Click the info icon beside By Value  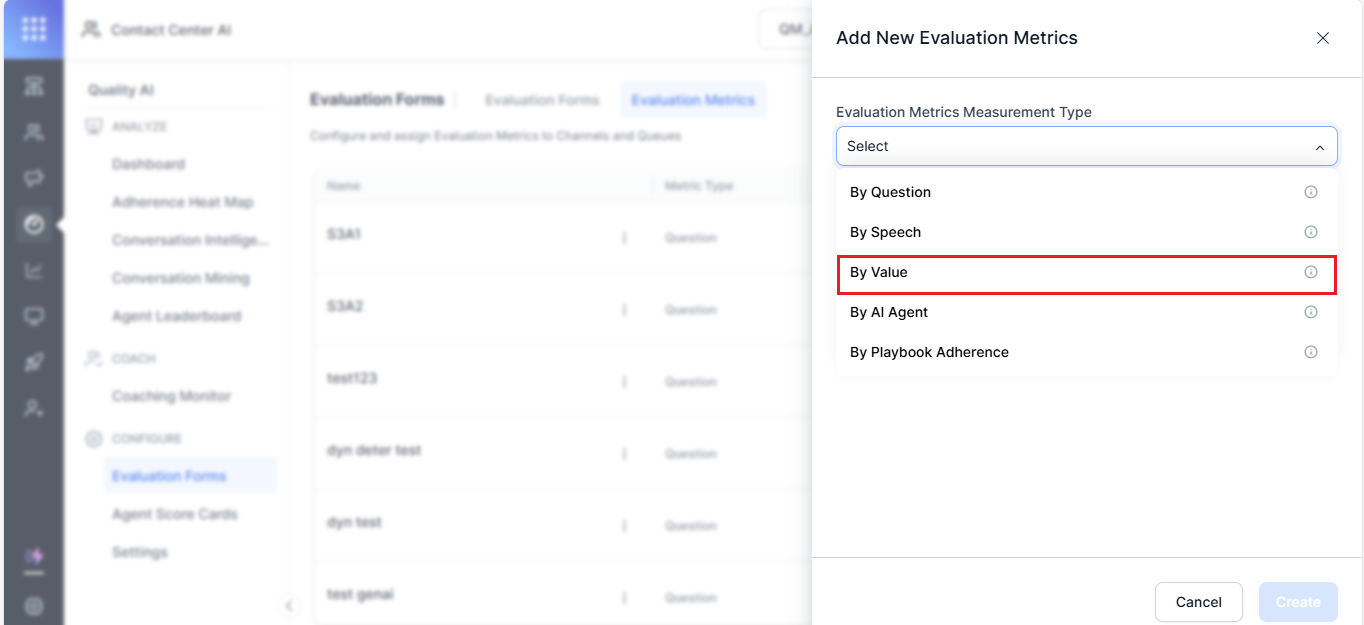coord(1310,272)
